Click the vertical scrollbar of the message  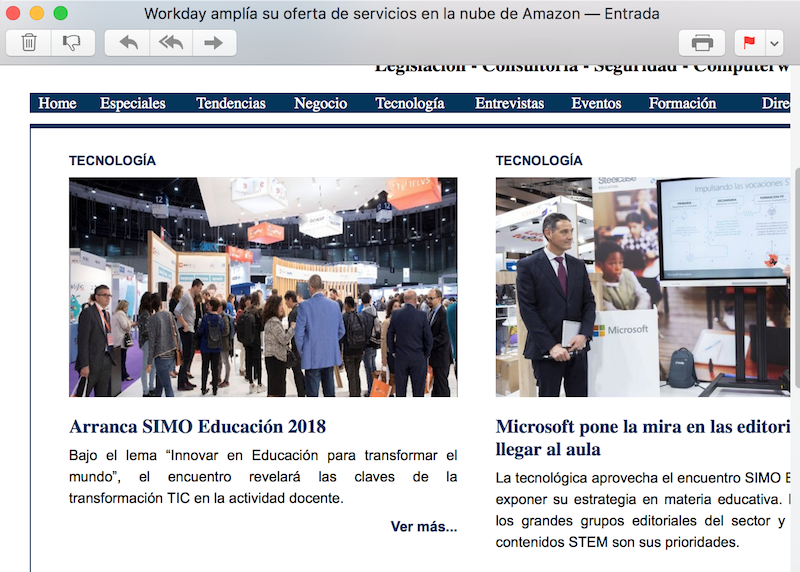[x=797, y=278]
